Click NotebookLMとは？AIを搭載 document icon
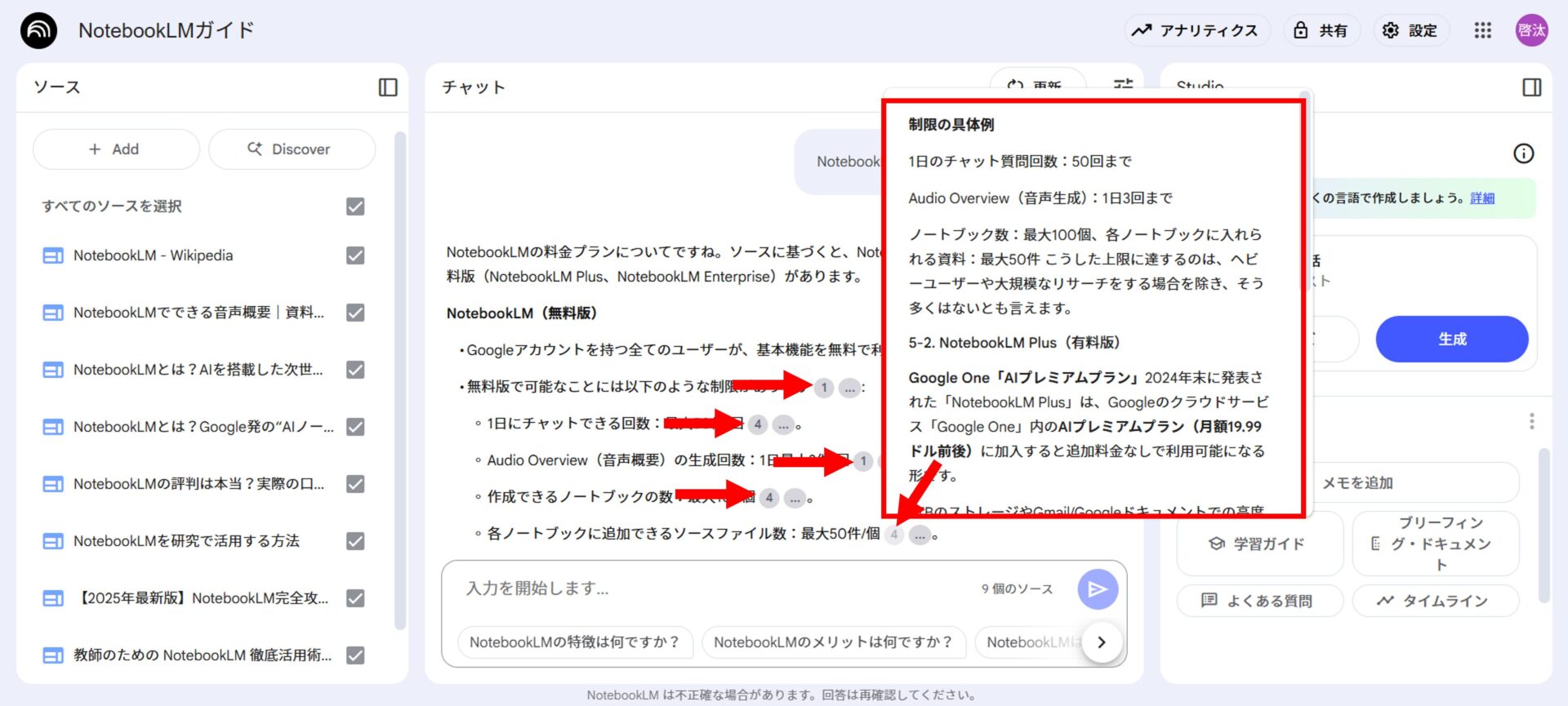The height and width of the screenshot is (706, 1568). (x=52, y=370)
